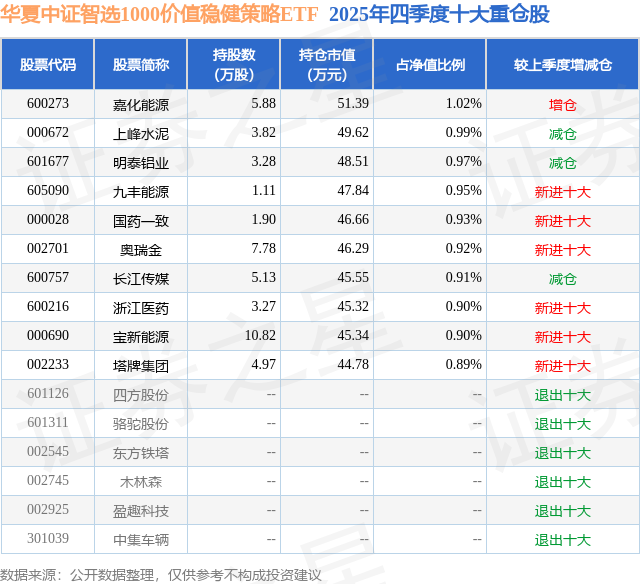Click the 占净值比例 column header

click(430, 64)
